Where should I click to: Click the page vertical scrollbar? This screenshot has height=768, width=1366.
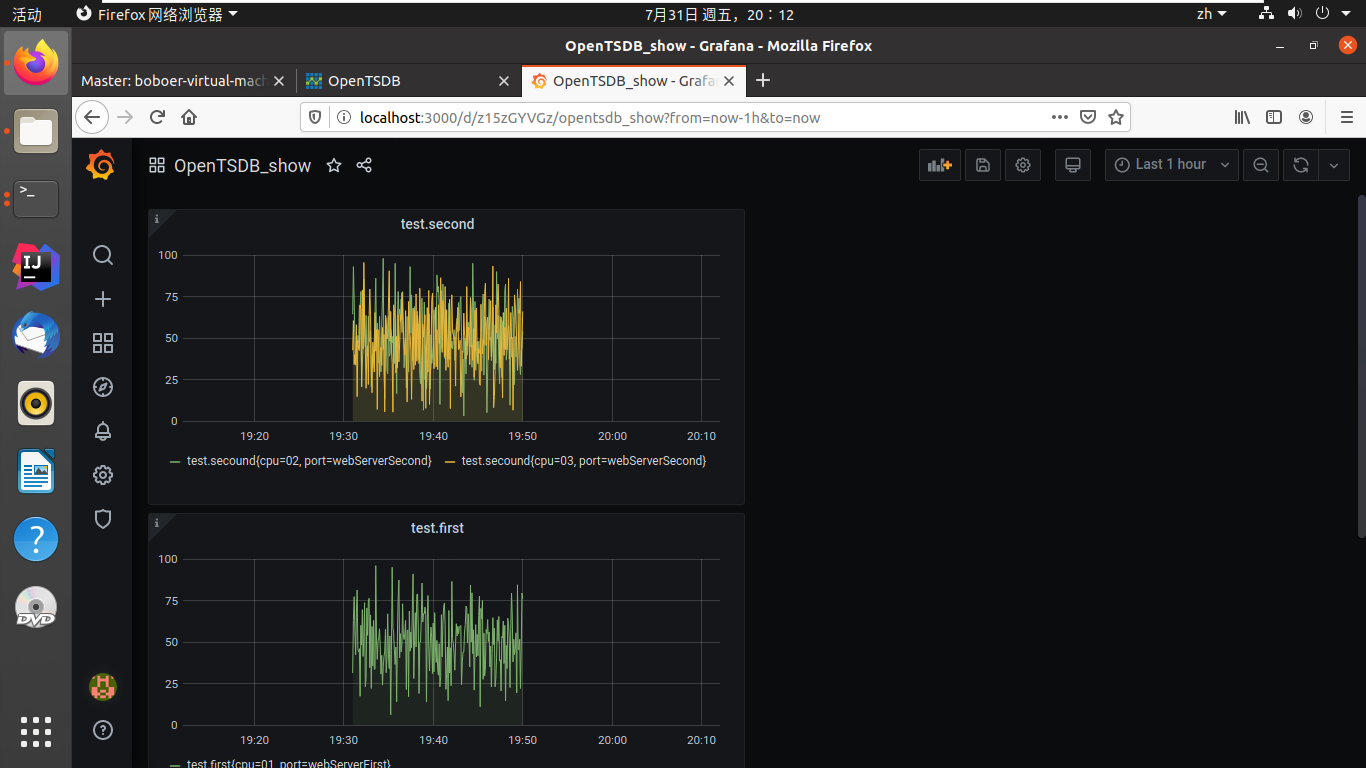[1361, 365]
